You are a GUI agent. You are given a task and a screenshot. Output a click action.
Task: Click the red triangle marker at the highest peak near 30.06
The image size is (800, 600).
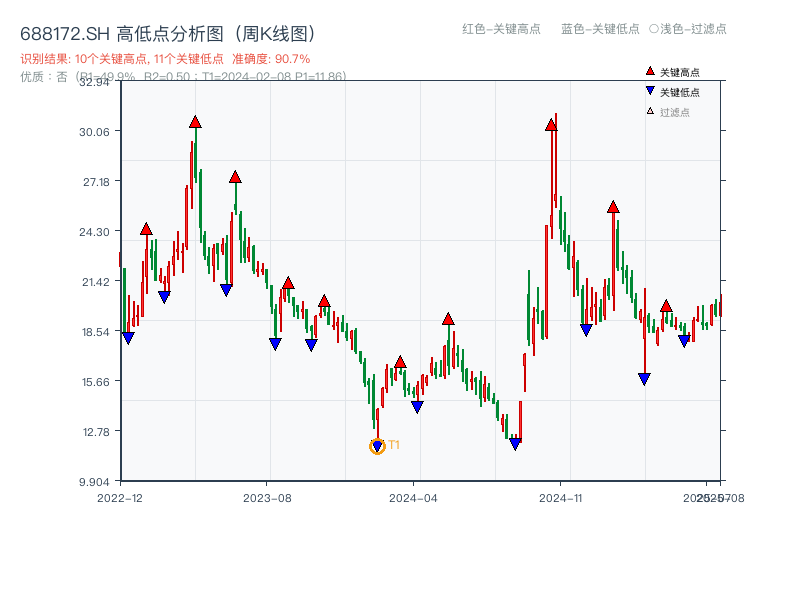pyautogui.click(x=194, y=121)
